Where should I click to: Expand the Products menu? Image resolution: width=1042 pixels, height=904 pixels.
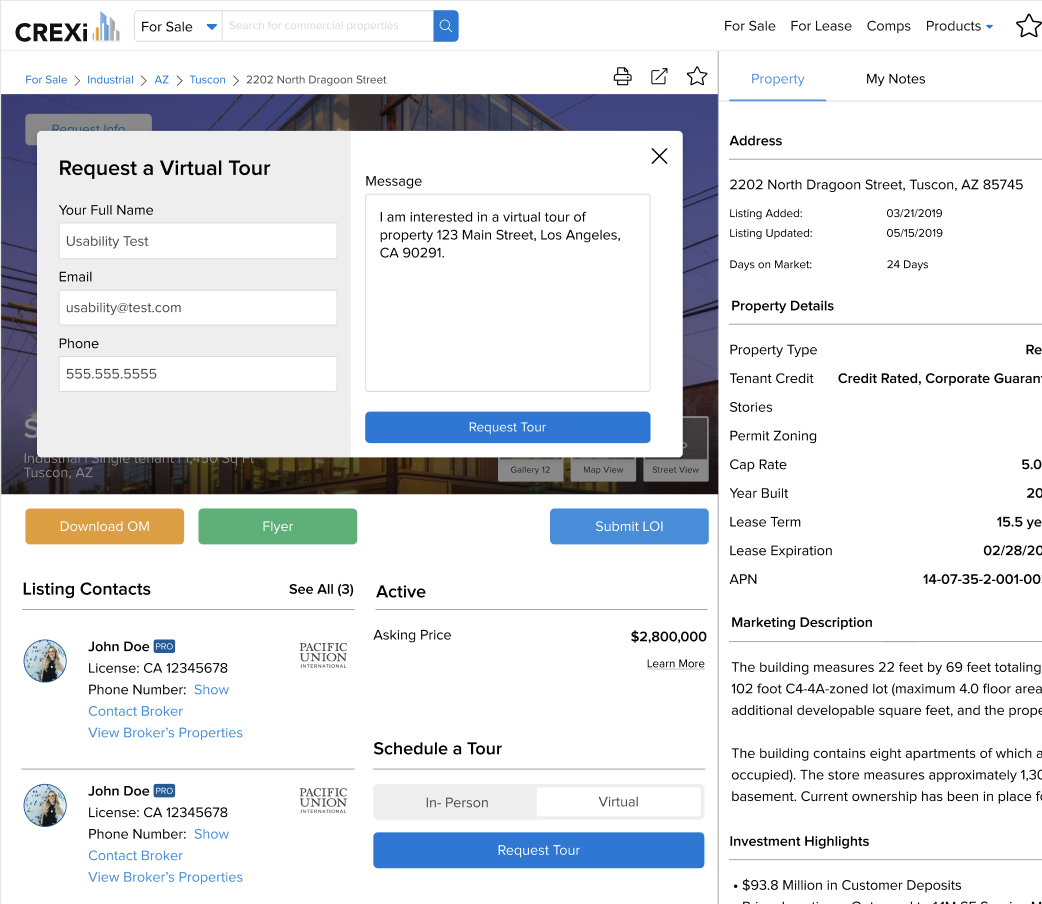click(x=959, y=26)
